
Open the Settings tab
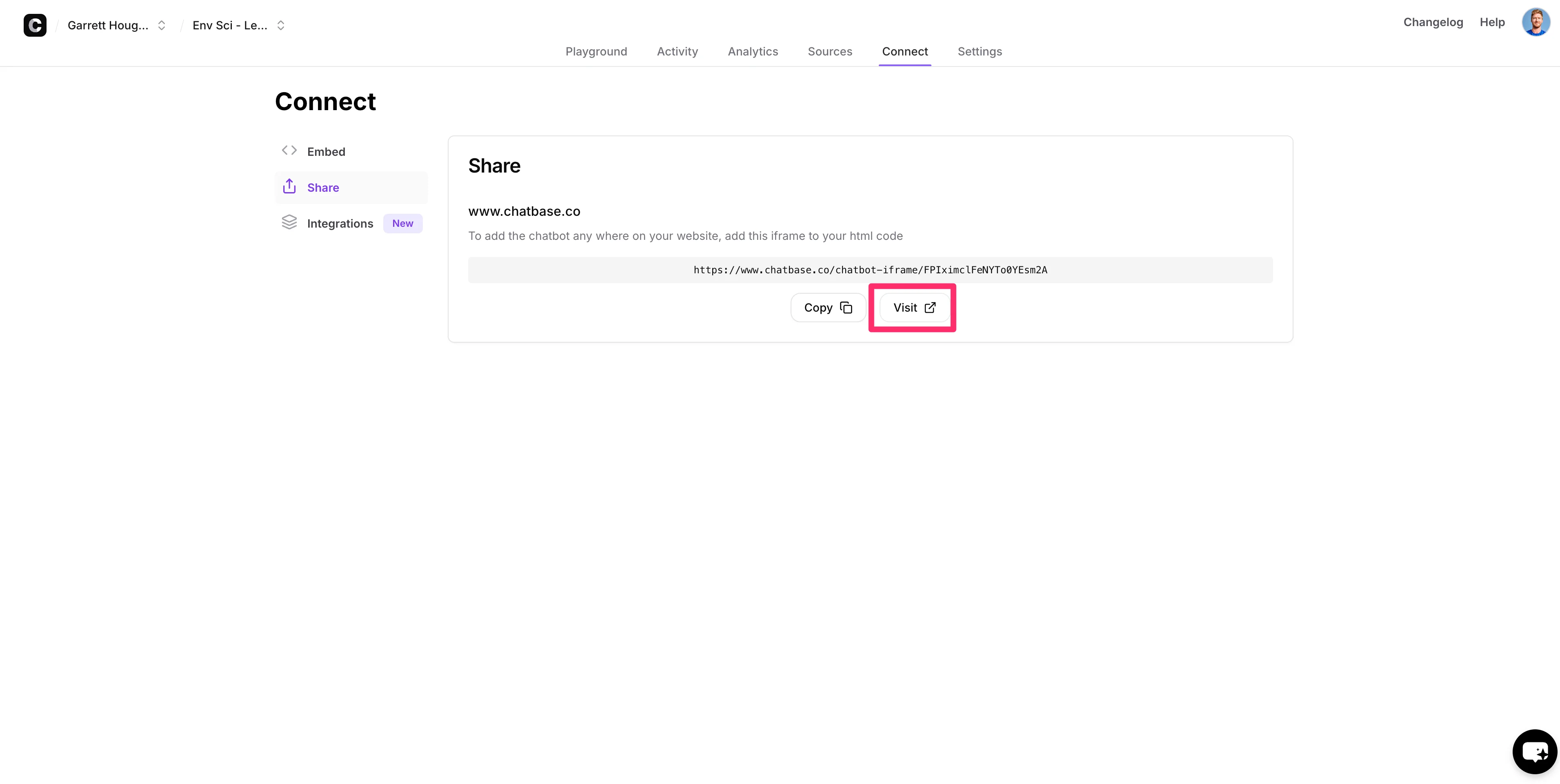click(x=979, y=51)
